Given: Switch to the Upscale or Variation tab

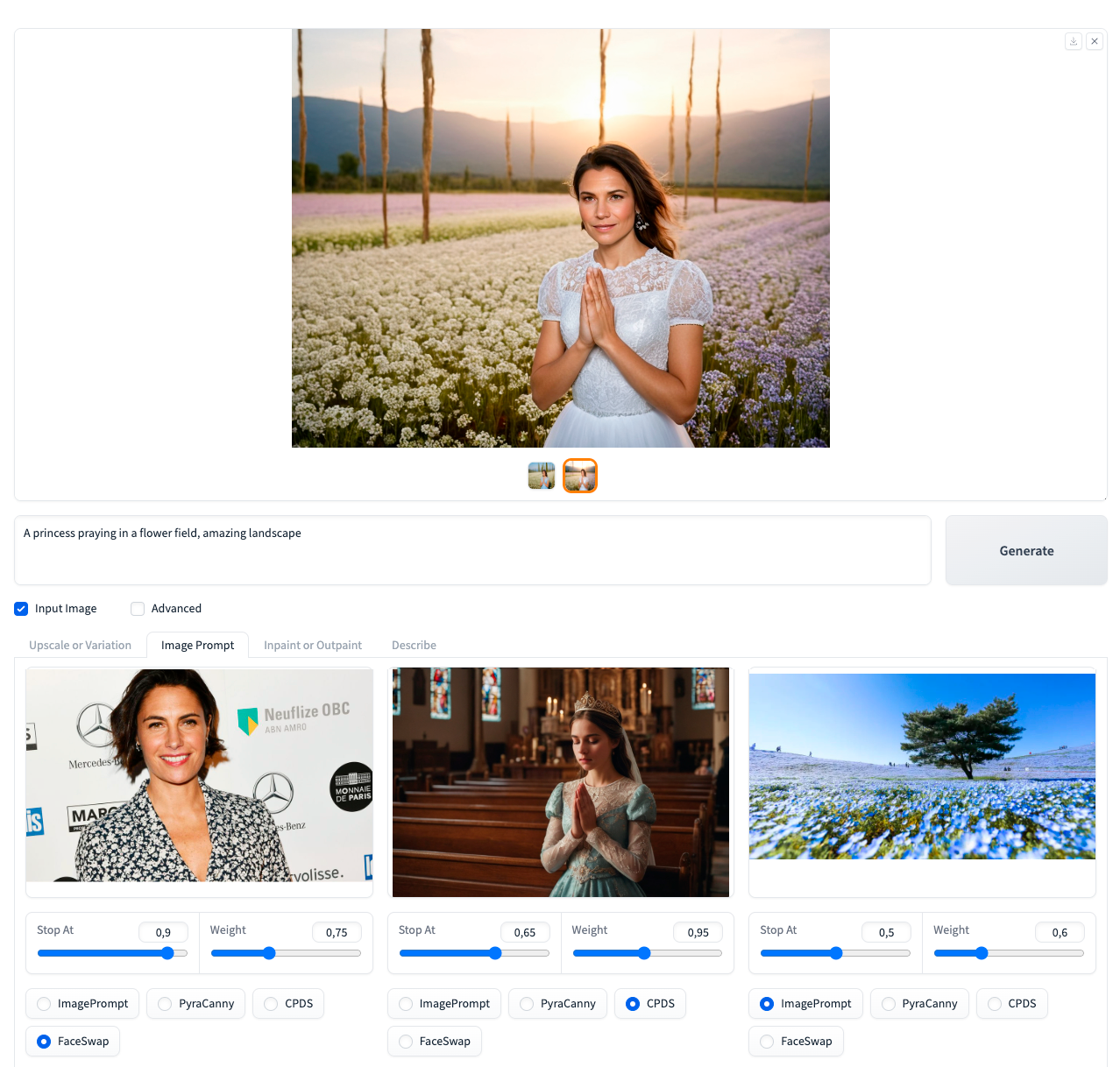Looking at the screenshot, I should pos(80,645).
